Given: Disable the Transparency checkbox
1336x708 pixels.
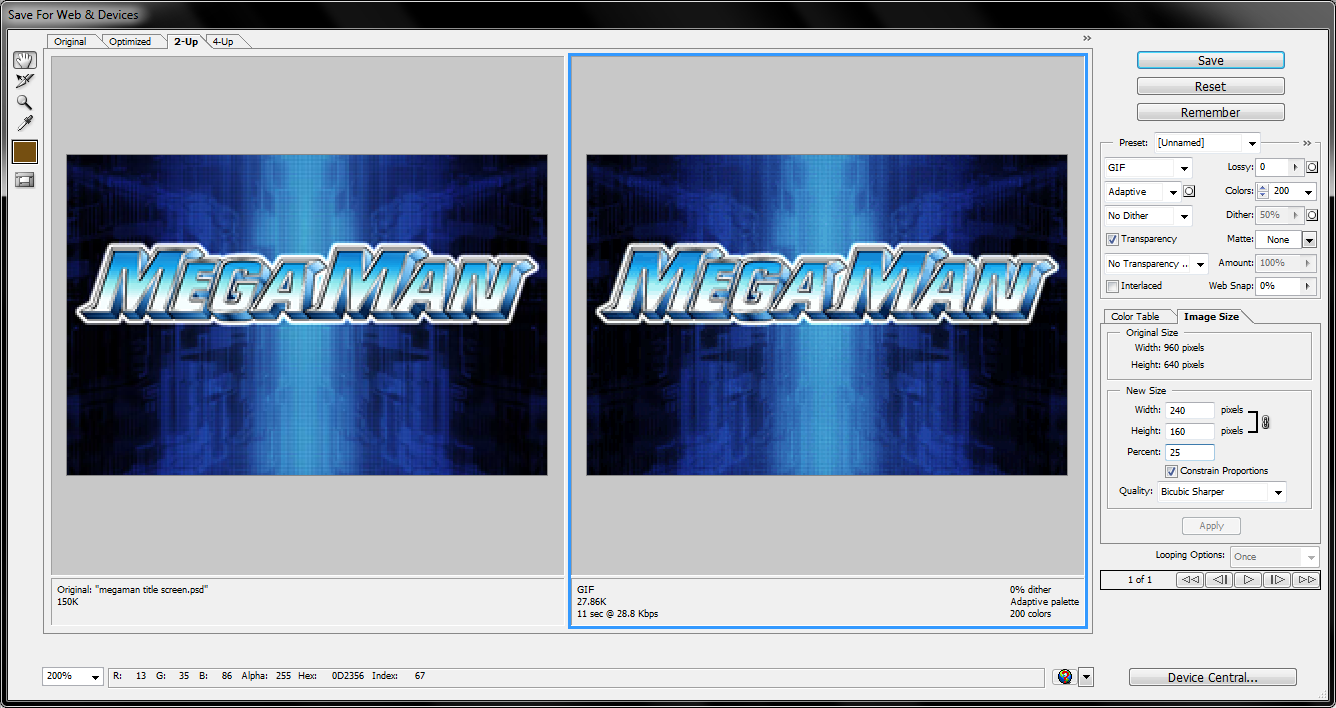Looking at the screenshot, I should (x=1112, y=240).
